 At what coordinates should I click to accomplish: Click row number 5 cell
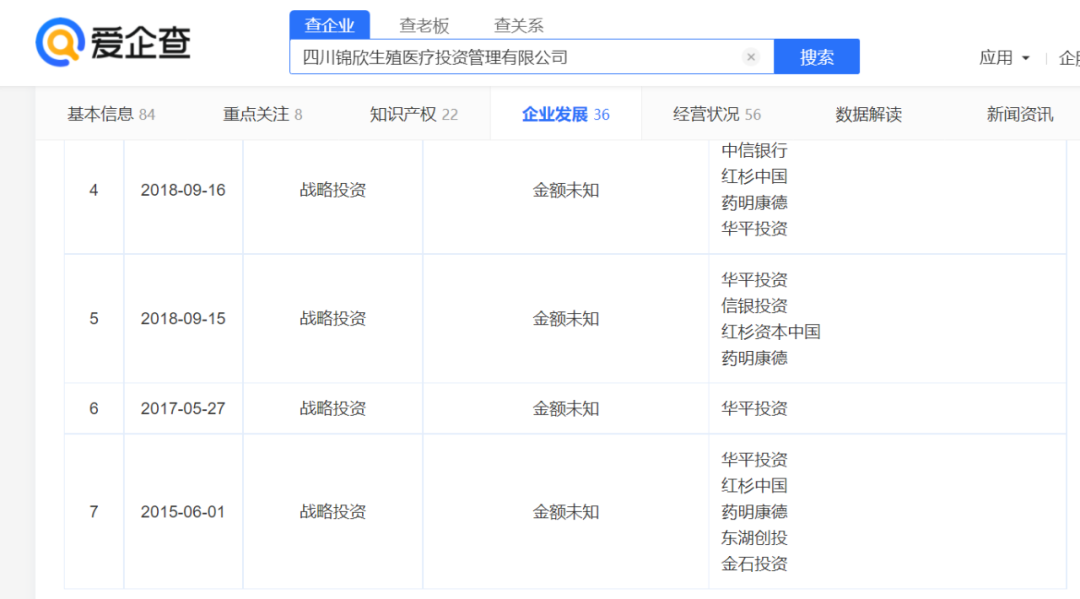94,318
